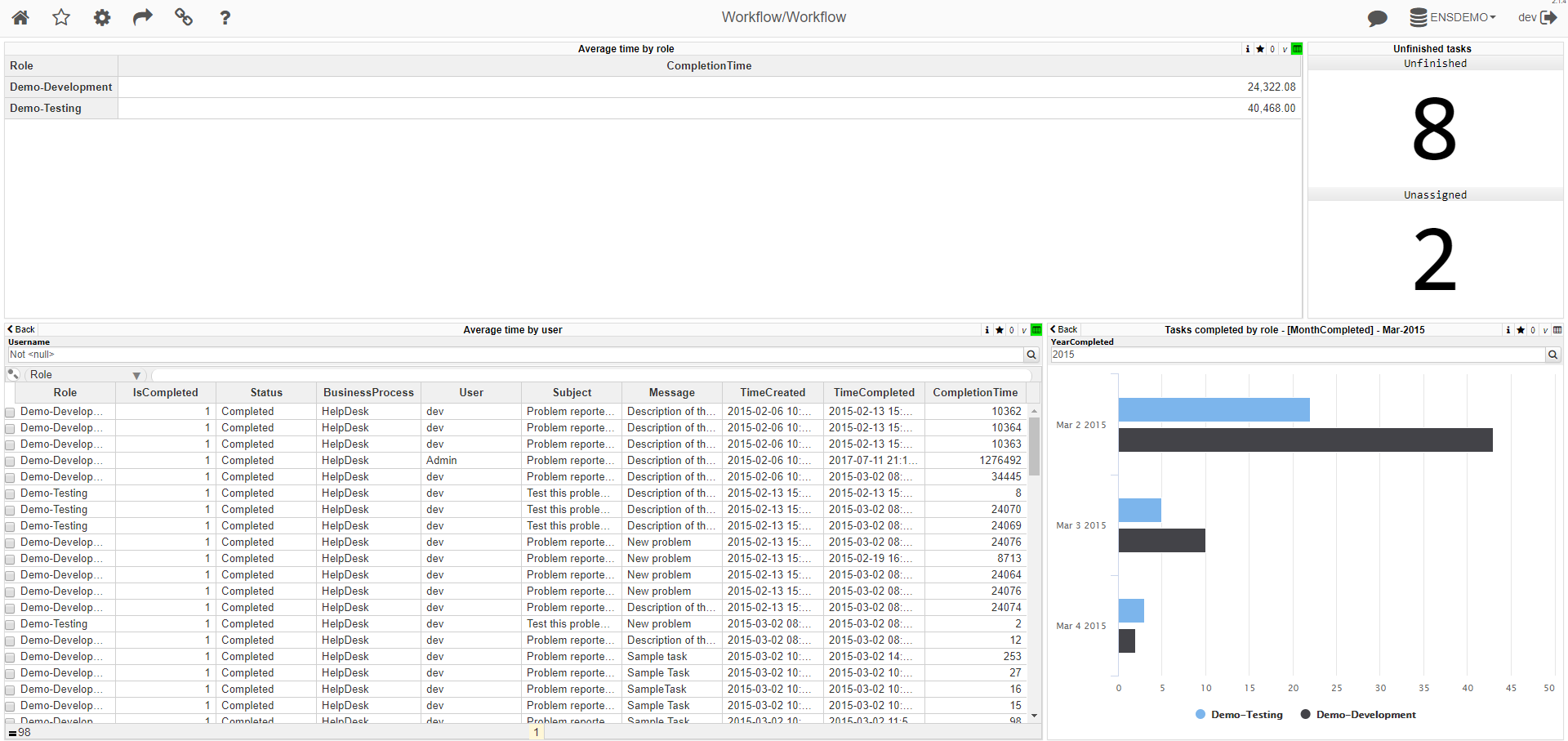Click the chat speech bubble icon
Viewport: 1568px width, 741px height.
coord(1378,17)
